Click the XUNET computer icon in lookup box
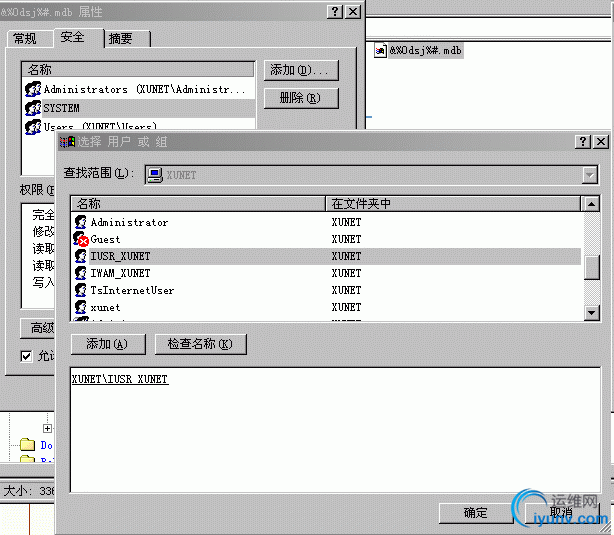614x535 pixels. pyautogui.click(x=155, y=175)
